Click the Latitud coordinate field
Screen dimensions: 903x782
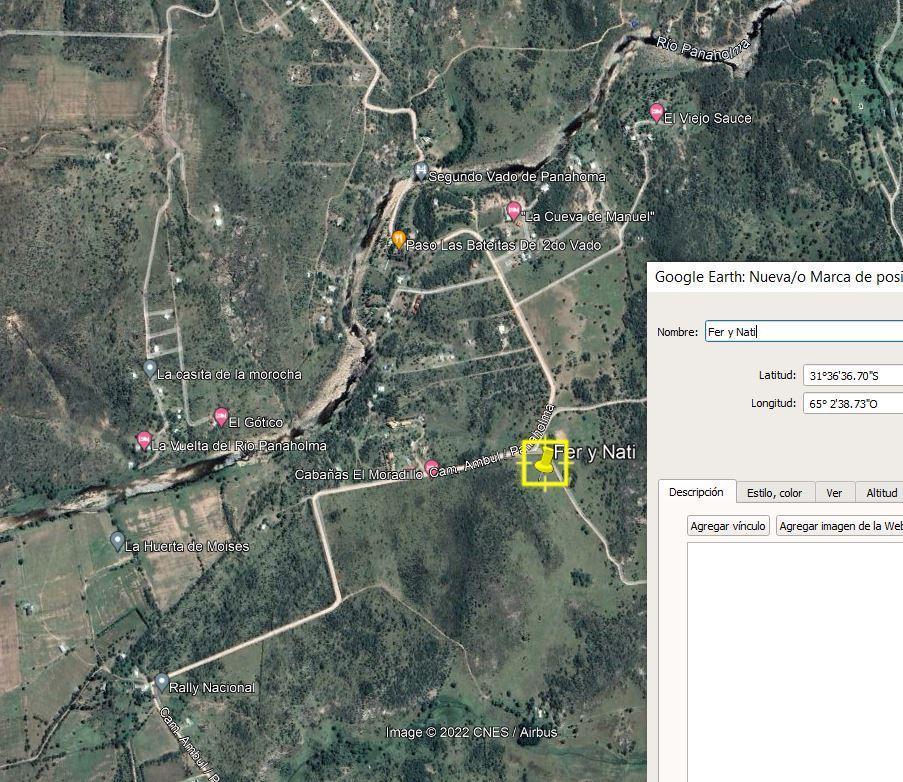tap(853, 375)
